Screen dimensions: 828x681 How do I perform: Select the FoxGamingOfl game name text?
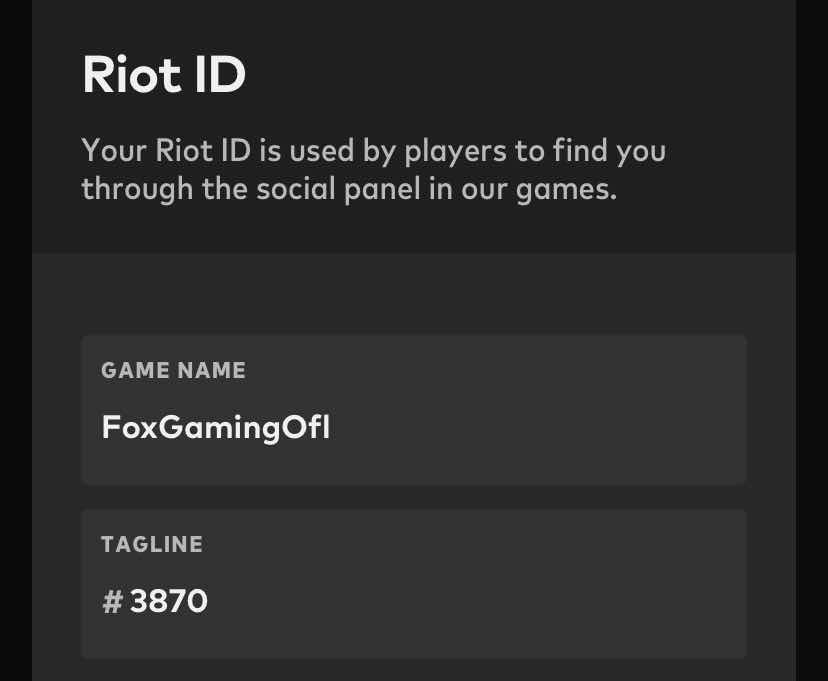[x=216, y=428]
